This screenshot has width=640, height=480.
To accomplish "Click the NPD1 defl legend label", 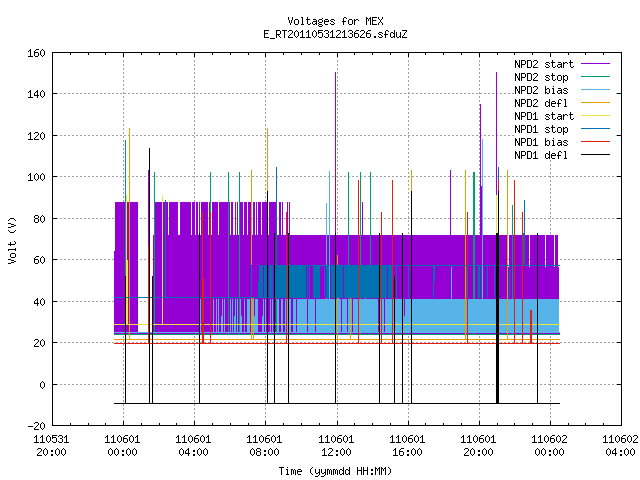I will (x=541, y=156).
